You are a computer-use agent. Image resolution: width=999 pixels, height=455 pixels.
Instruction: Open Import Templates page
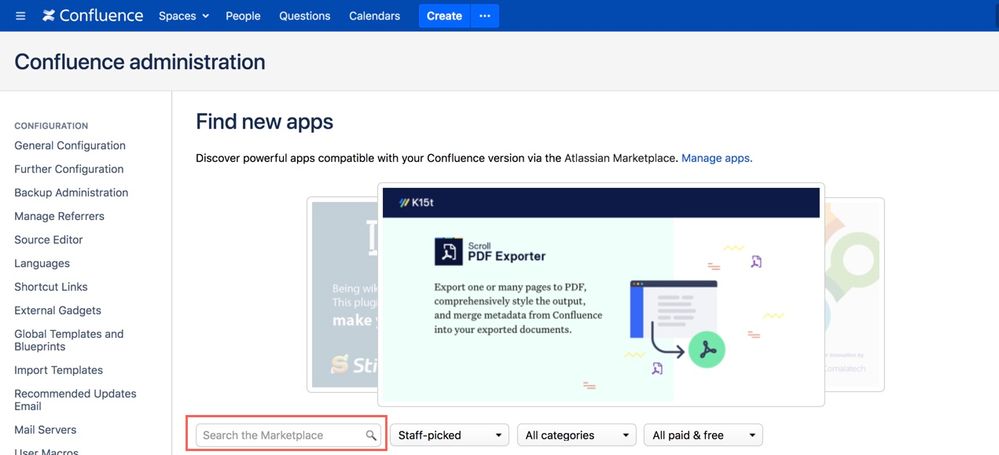pos(59,370)
